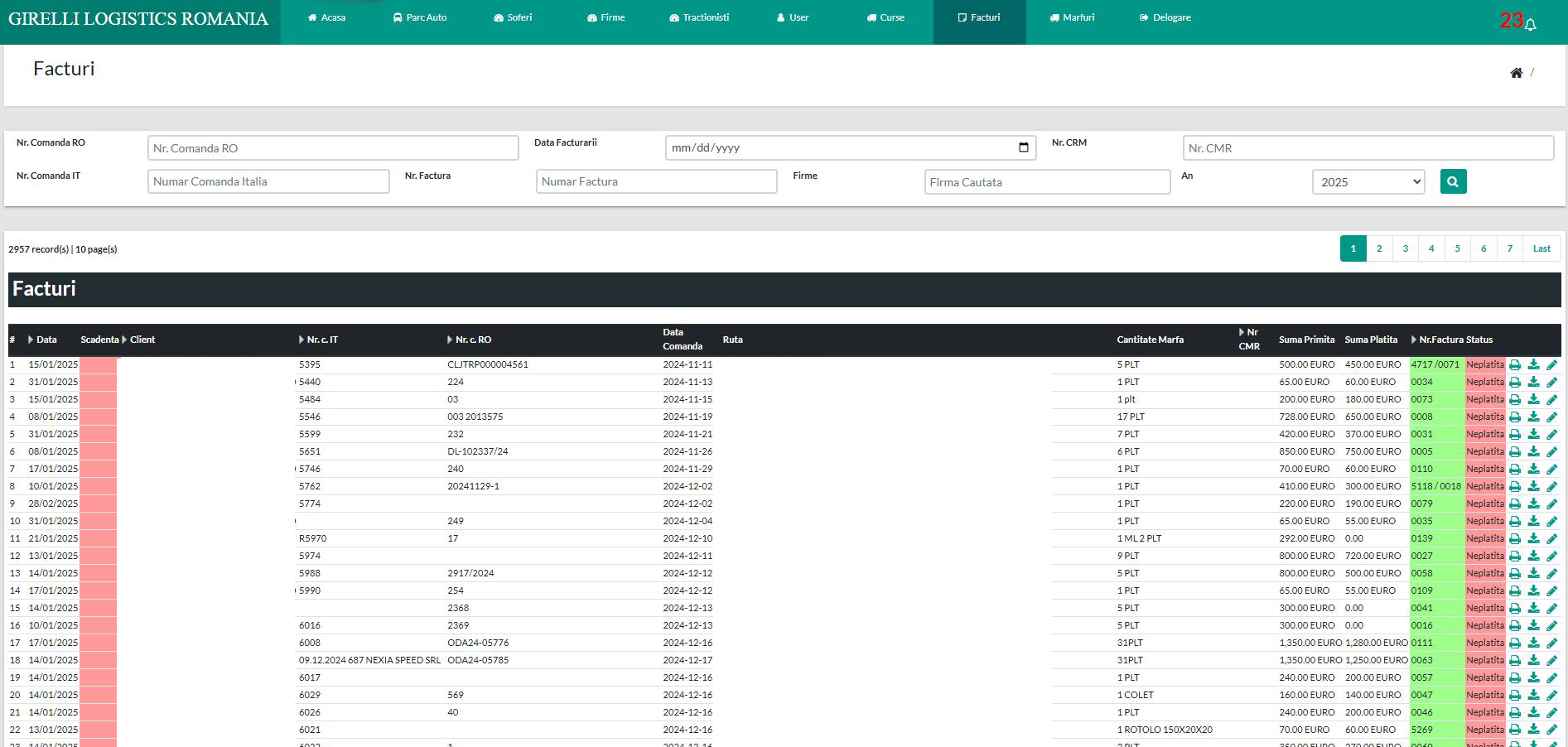The width and height of the screenshot is (1568, 747).
Task: Edit invoice 0005 with pencil icon
Action: (1551, 452)
